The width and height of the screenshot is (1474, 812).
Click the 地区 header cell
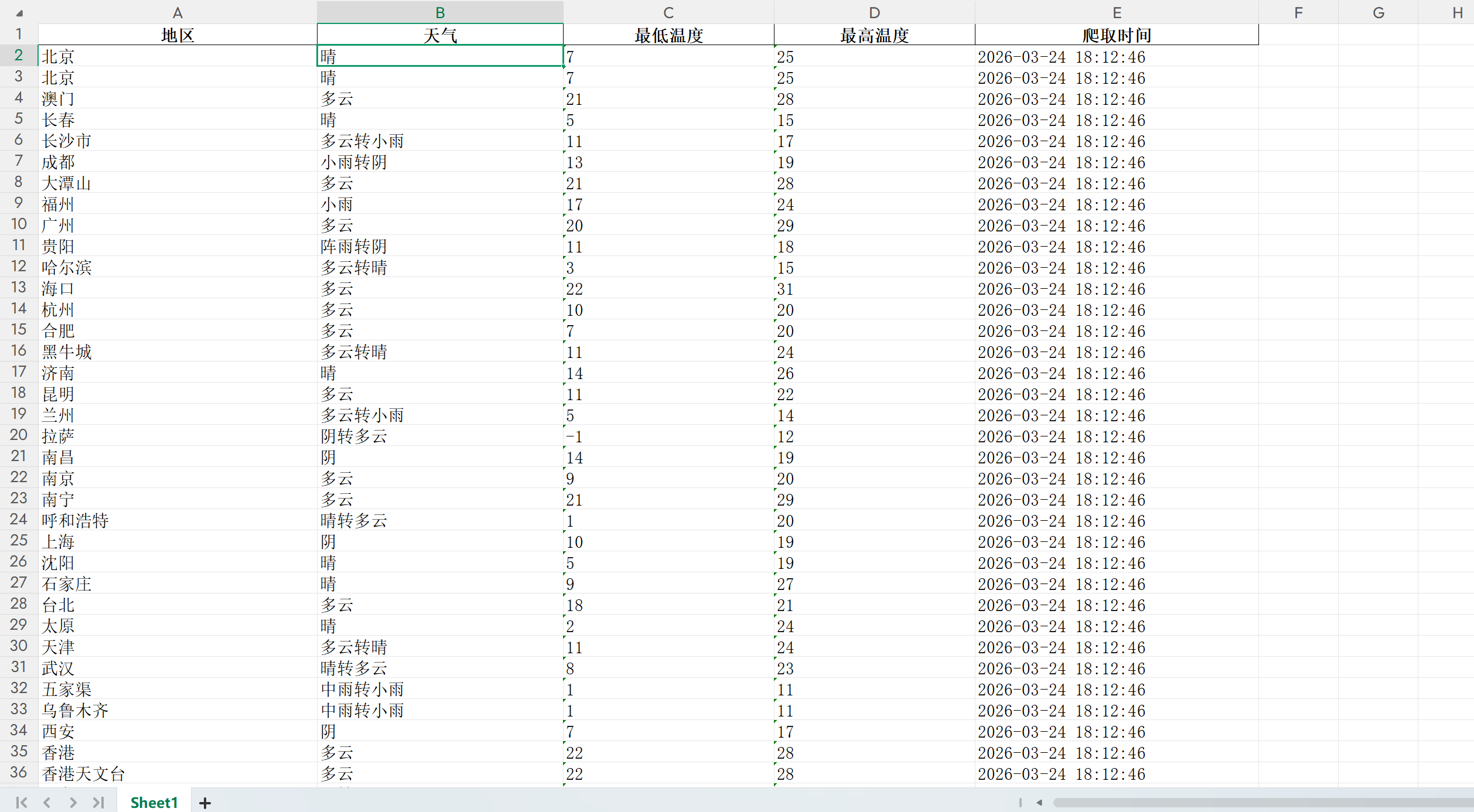[178, 35]
